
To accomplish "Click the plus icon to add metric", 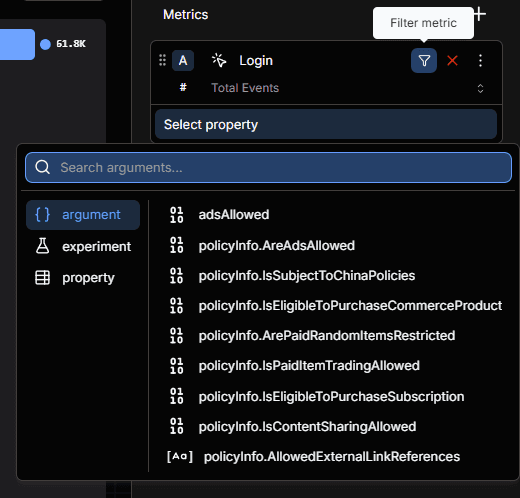I will [480, 14].
